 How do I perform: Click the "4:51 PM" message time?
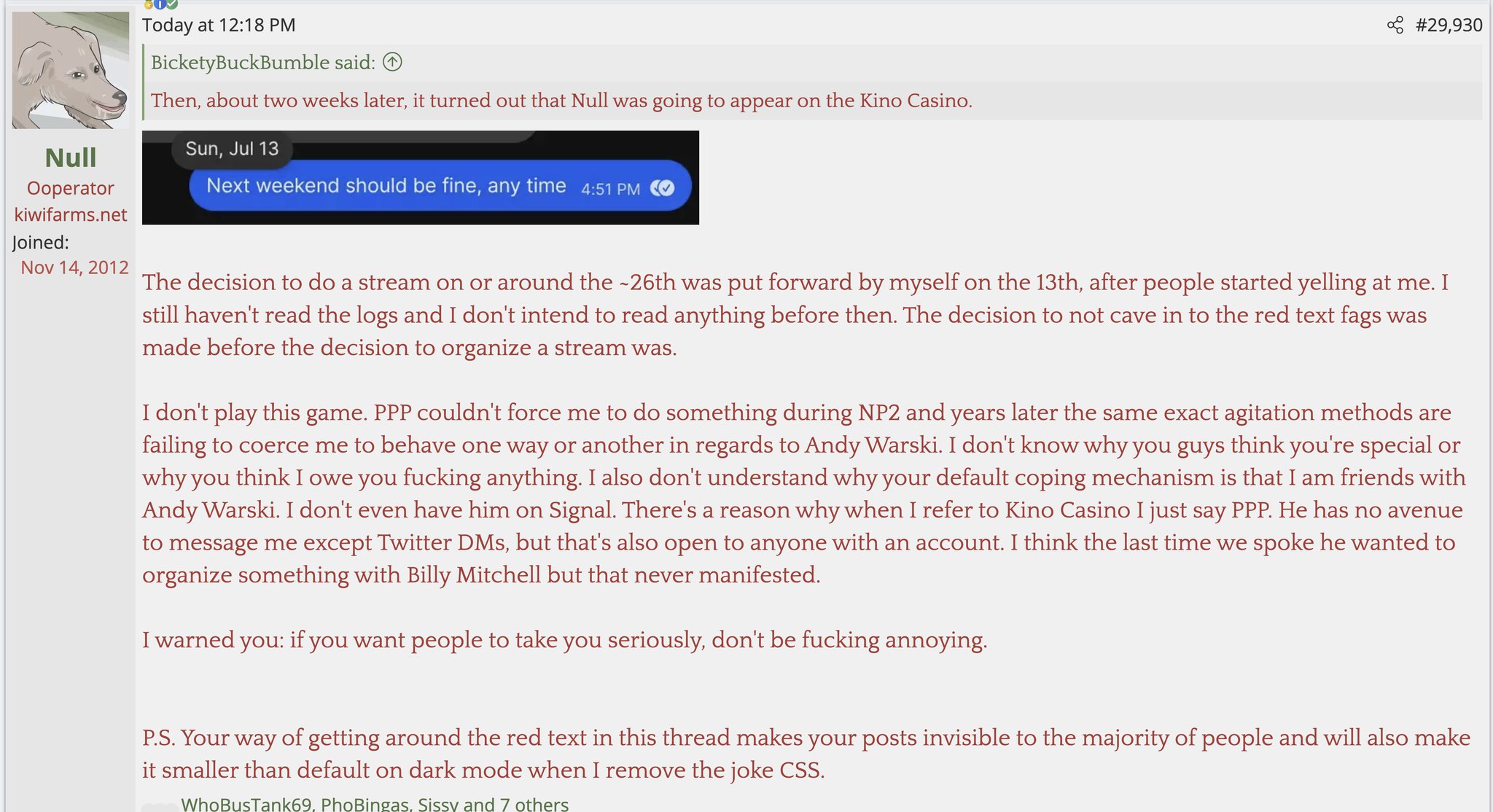tap(610, 189)
